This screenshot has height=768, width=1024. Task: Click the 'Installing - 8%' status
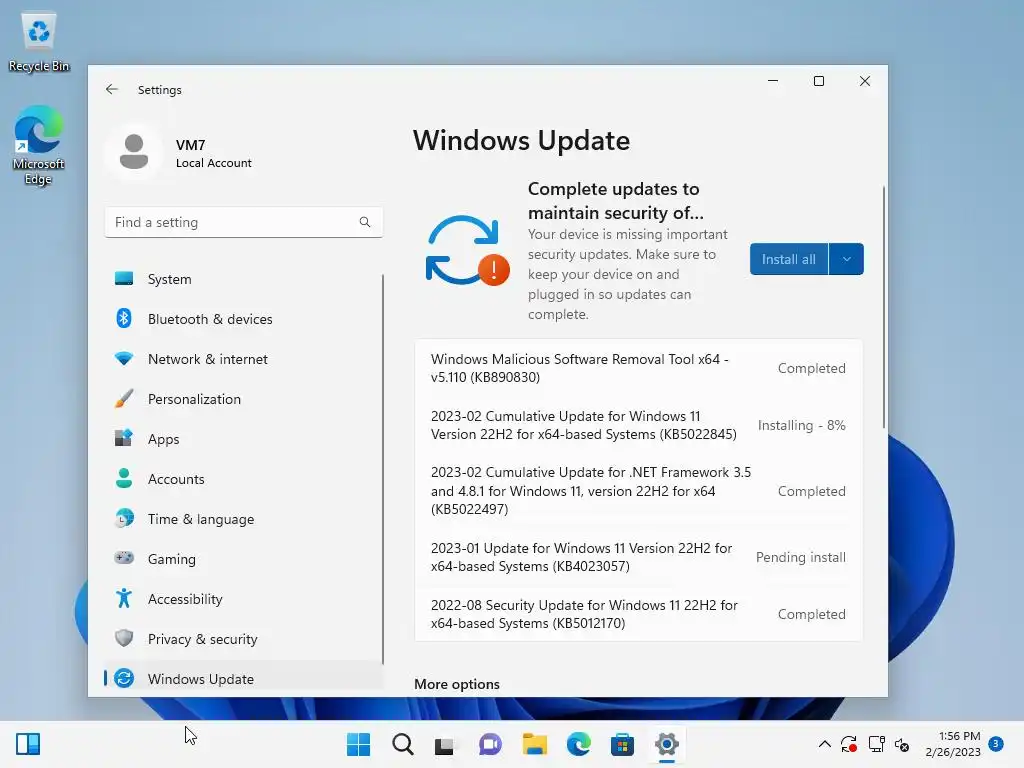(x=801, y=425)
